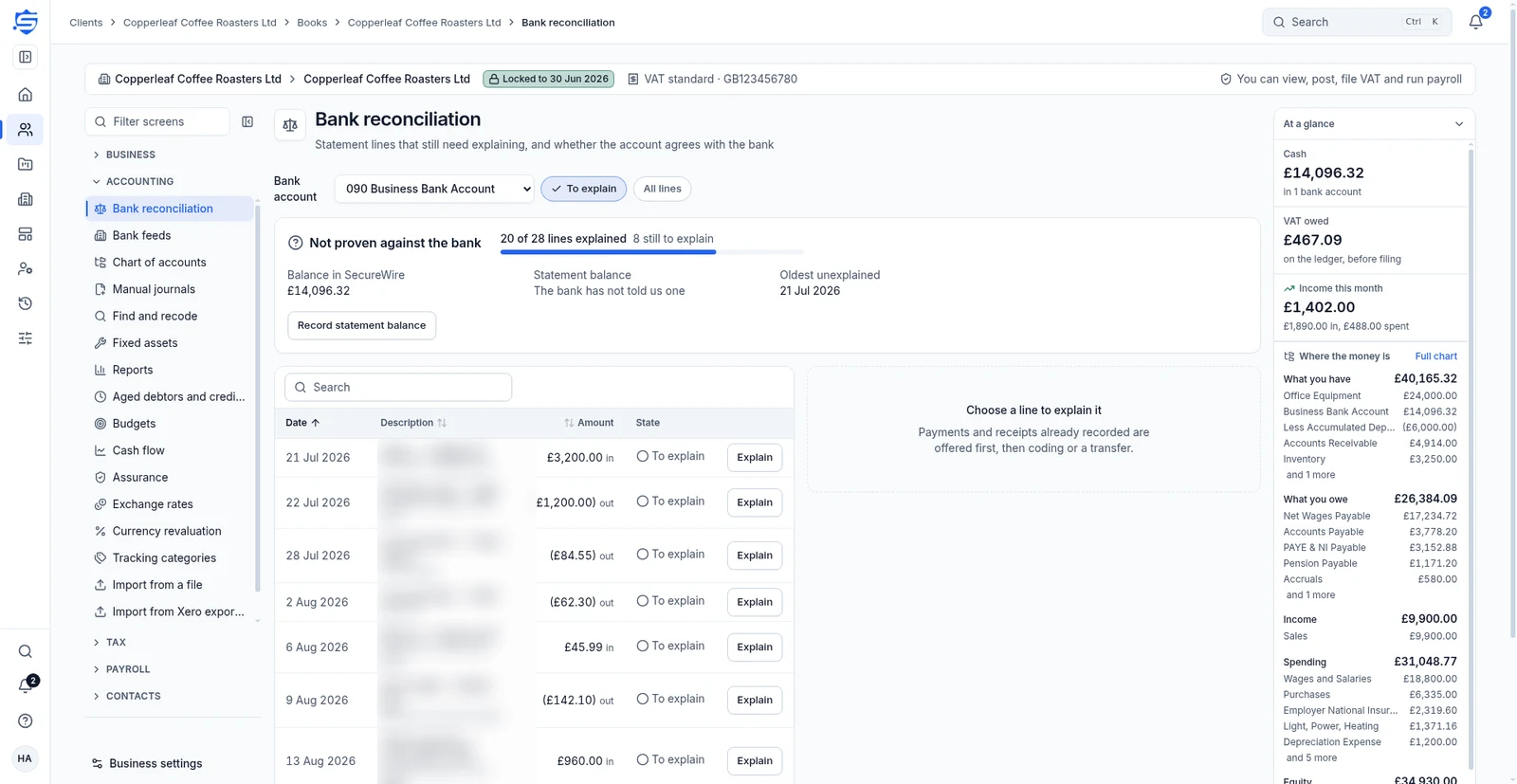Open the sliders settings icon in rail
Screen dimensions: 1517x784
tap(26, 338)
